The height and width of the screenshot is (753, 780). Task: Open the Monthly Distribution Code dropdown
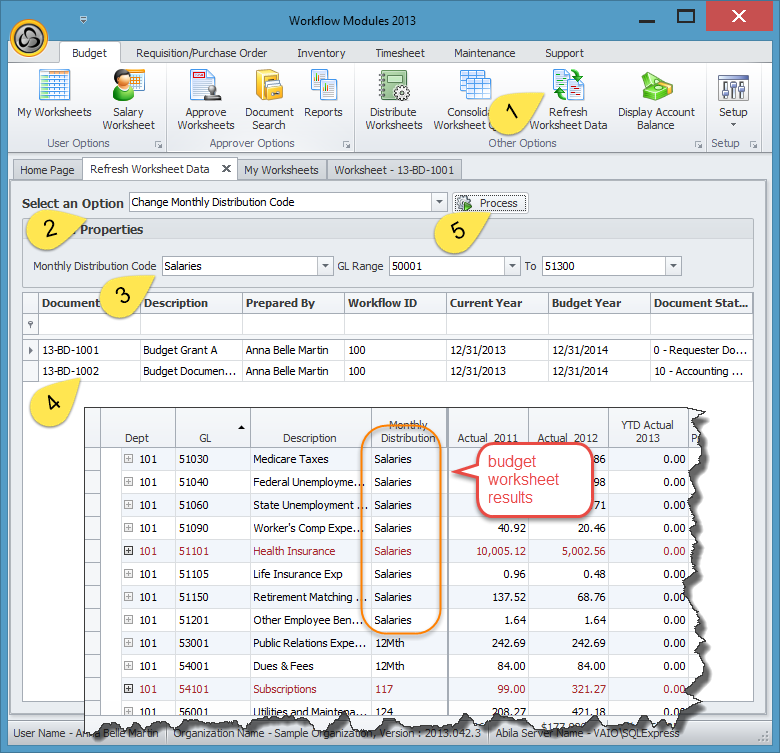(325, 266)
